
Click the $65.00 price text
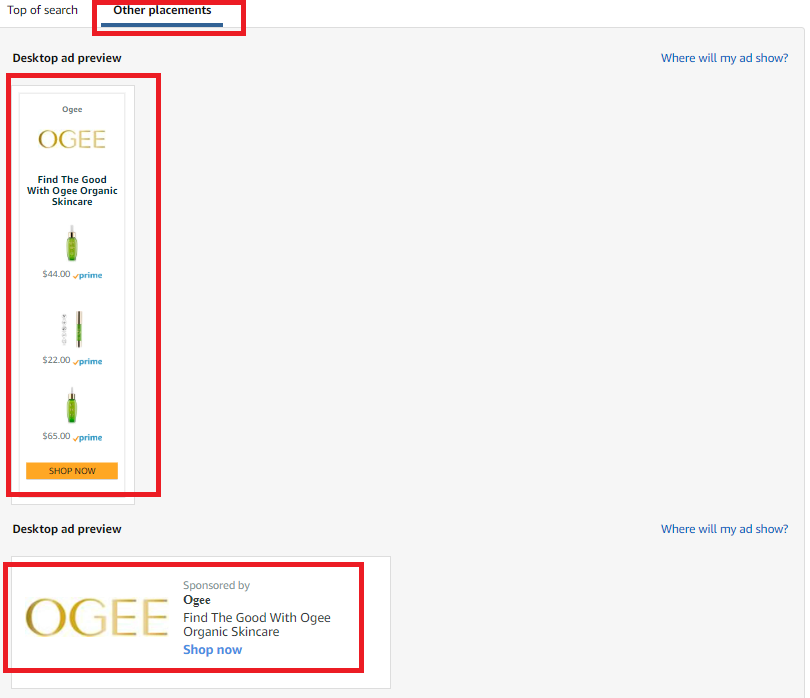[56, 436]
